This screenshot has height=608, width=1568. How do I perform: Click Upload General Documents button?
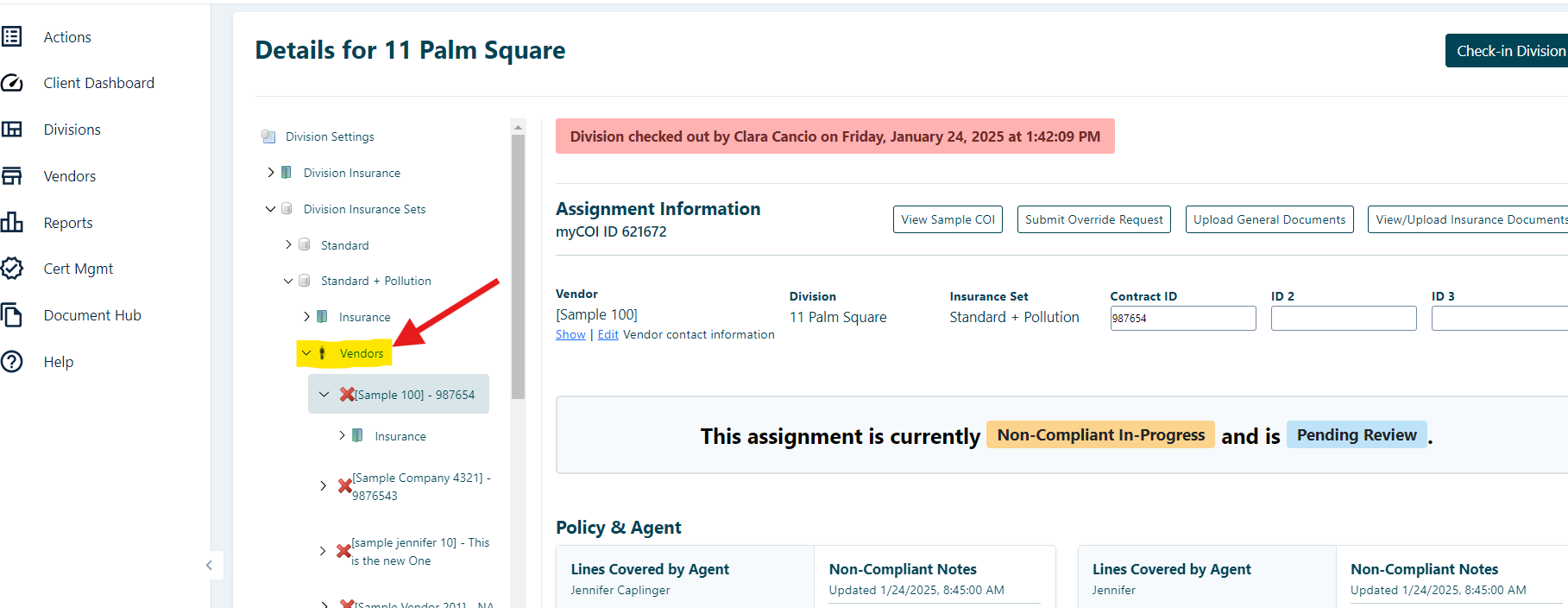(x=1269, y=219)
